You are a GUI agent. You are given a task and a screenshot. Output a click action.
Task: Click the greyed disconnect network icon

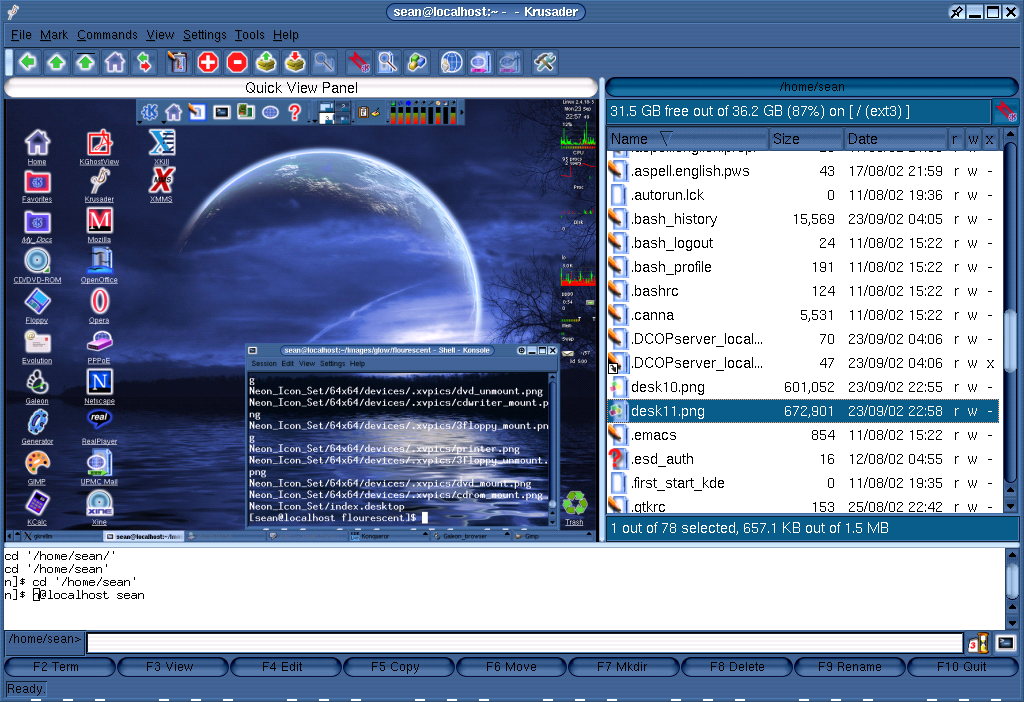tap(510, 62)
